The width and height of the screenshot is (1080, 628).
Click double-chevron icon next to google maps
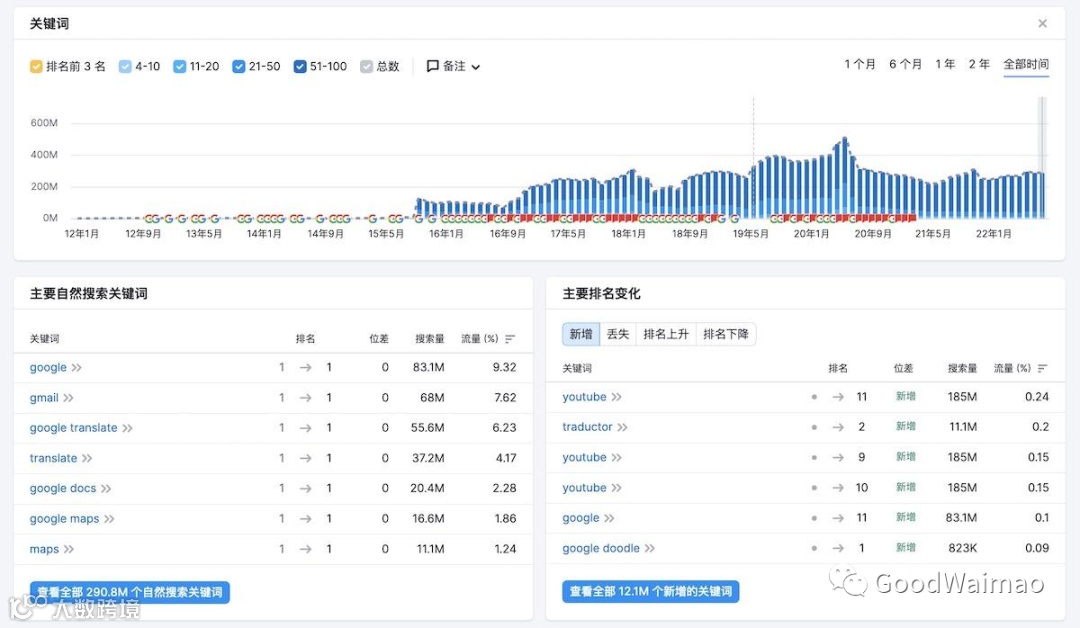110,519
